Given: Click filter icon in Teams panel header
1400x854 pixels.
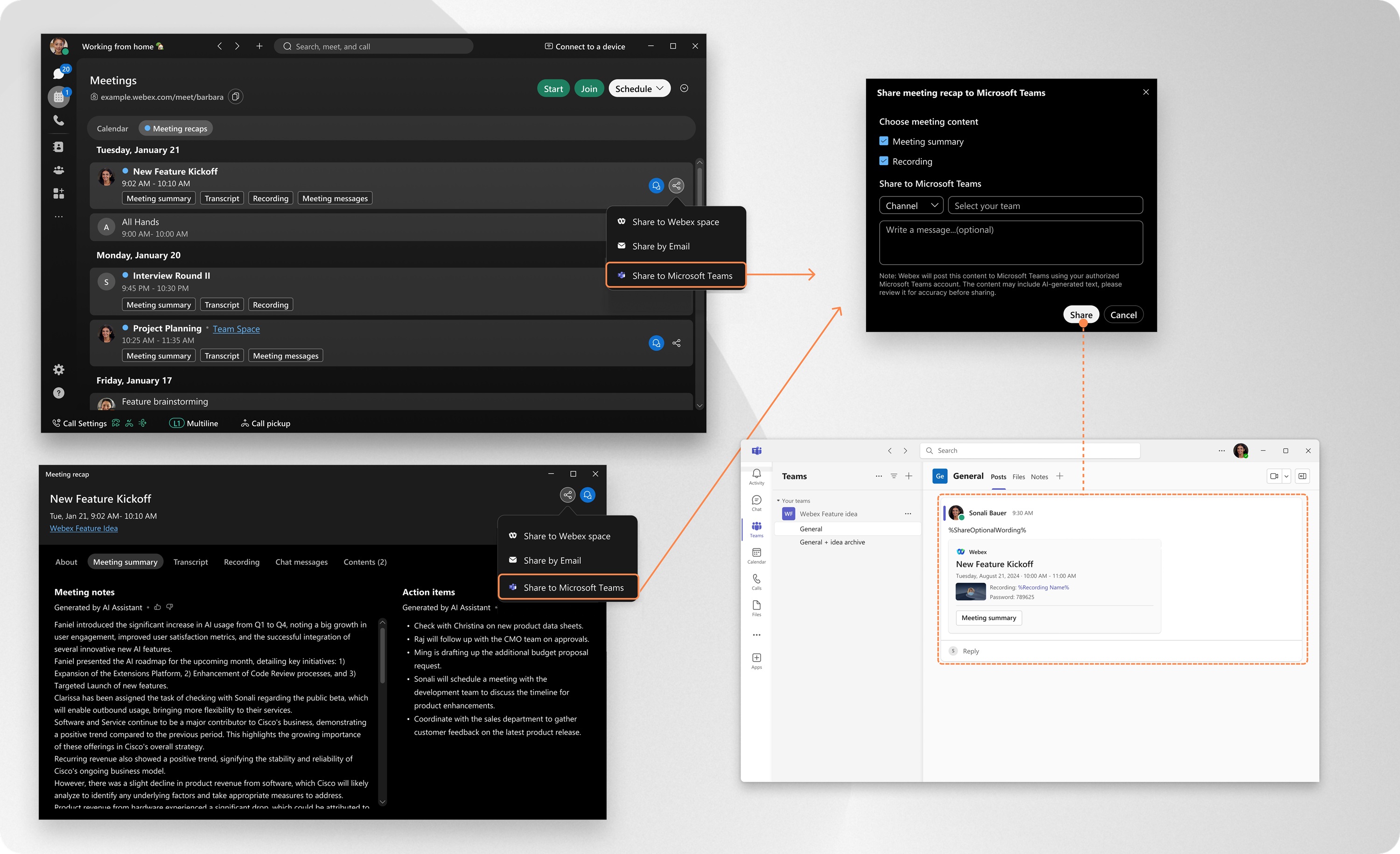Looking at the screenshot, I should point(894,476).
